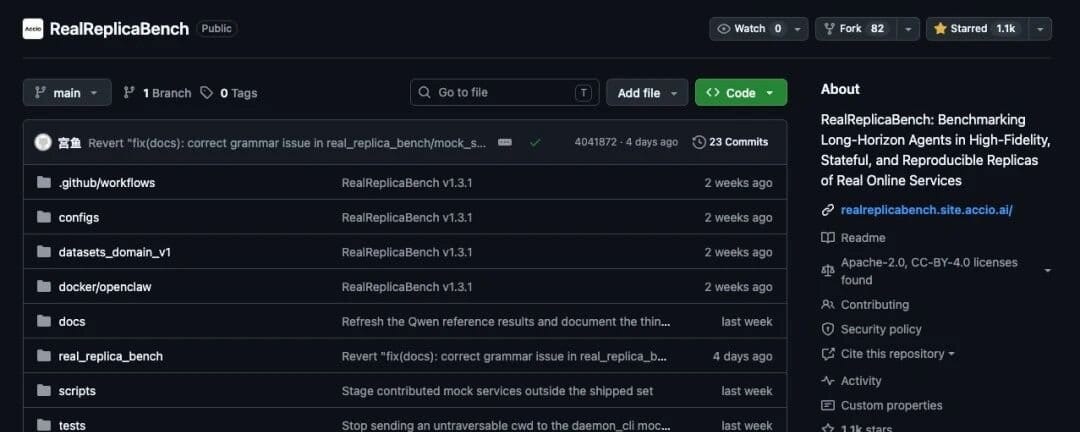This screenshot has width=1080, height=432.
Task: Open the Add file dropdown
Action: 647,92
